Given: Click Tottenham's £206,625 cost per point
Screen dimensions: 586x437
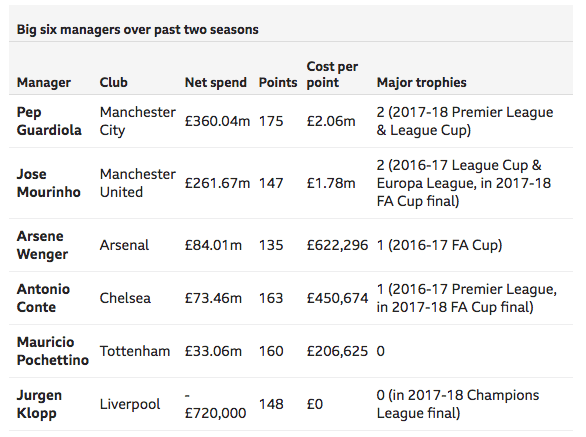Looking at the screenshot, I should coord(337,351).
